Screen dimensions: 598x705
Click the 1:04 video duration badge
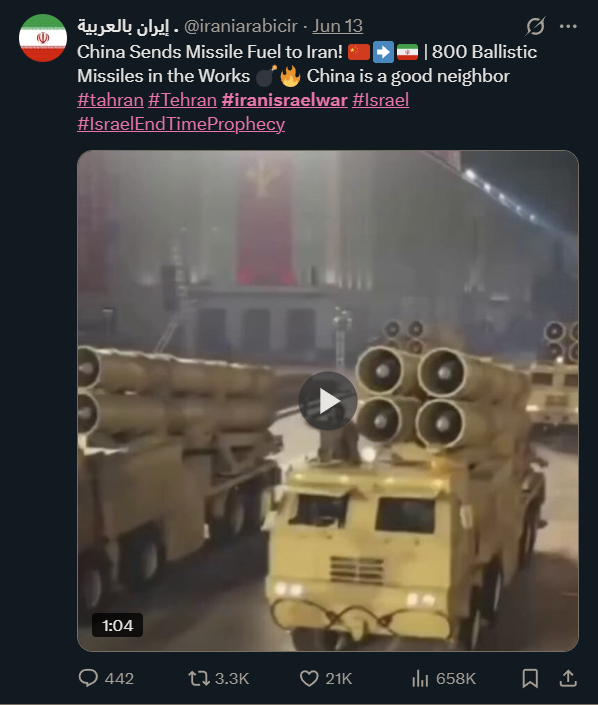coord(117,625)
